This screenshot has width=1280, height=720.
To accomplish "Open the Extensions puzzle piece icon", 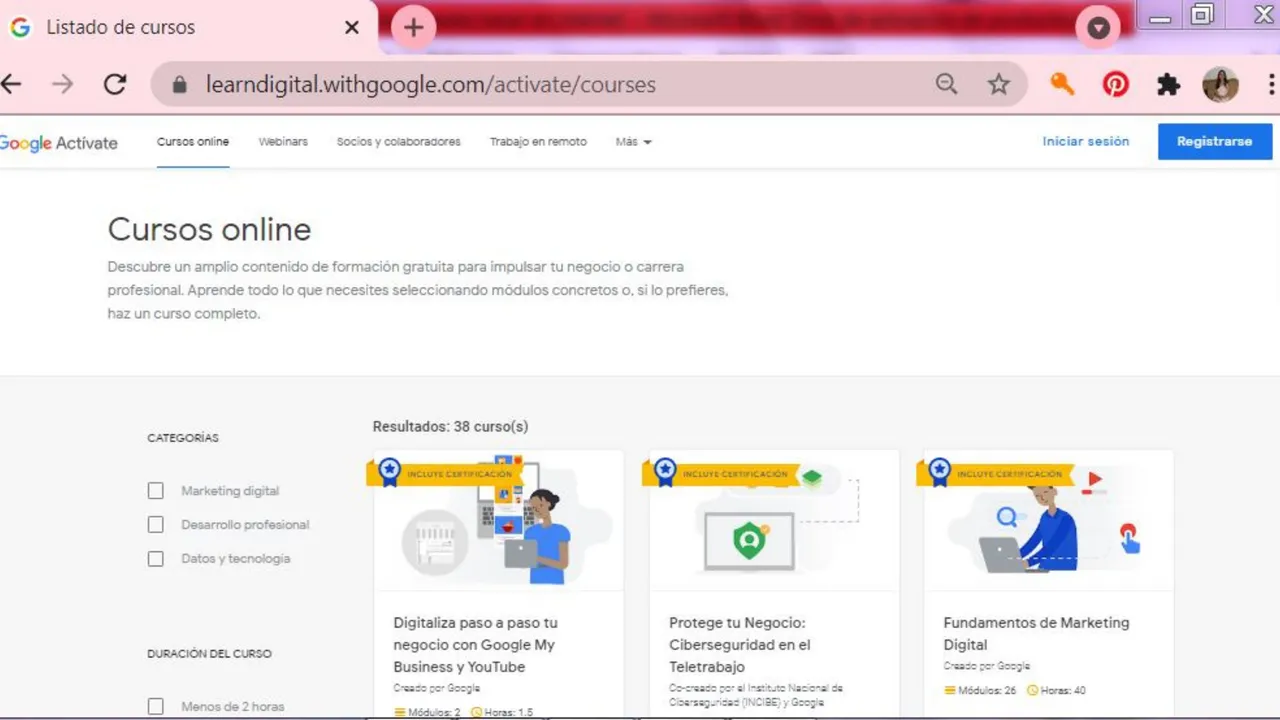I will [1168, 85].
